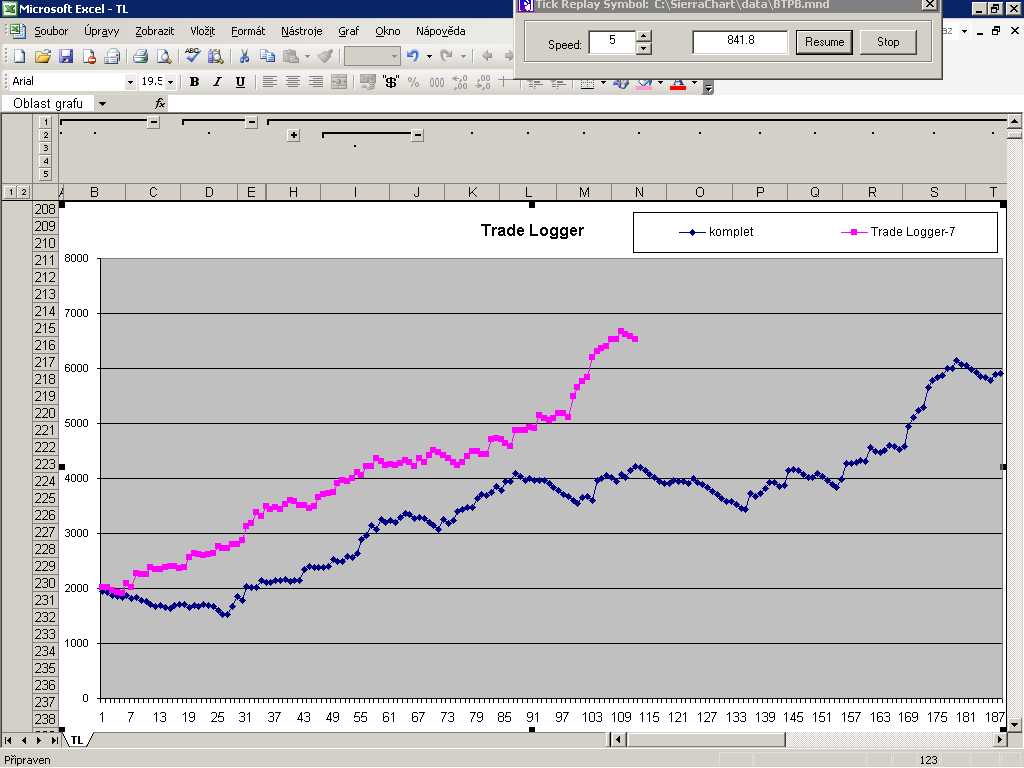Select the TL sheet tab
The height and width of the screenshot is (768, 1024).
pos(77,740)
